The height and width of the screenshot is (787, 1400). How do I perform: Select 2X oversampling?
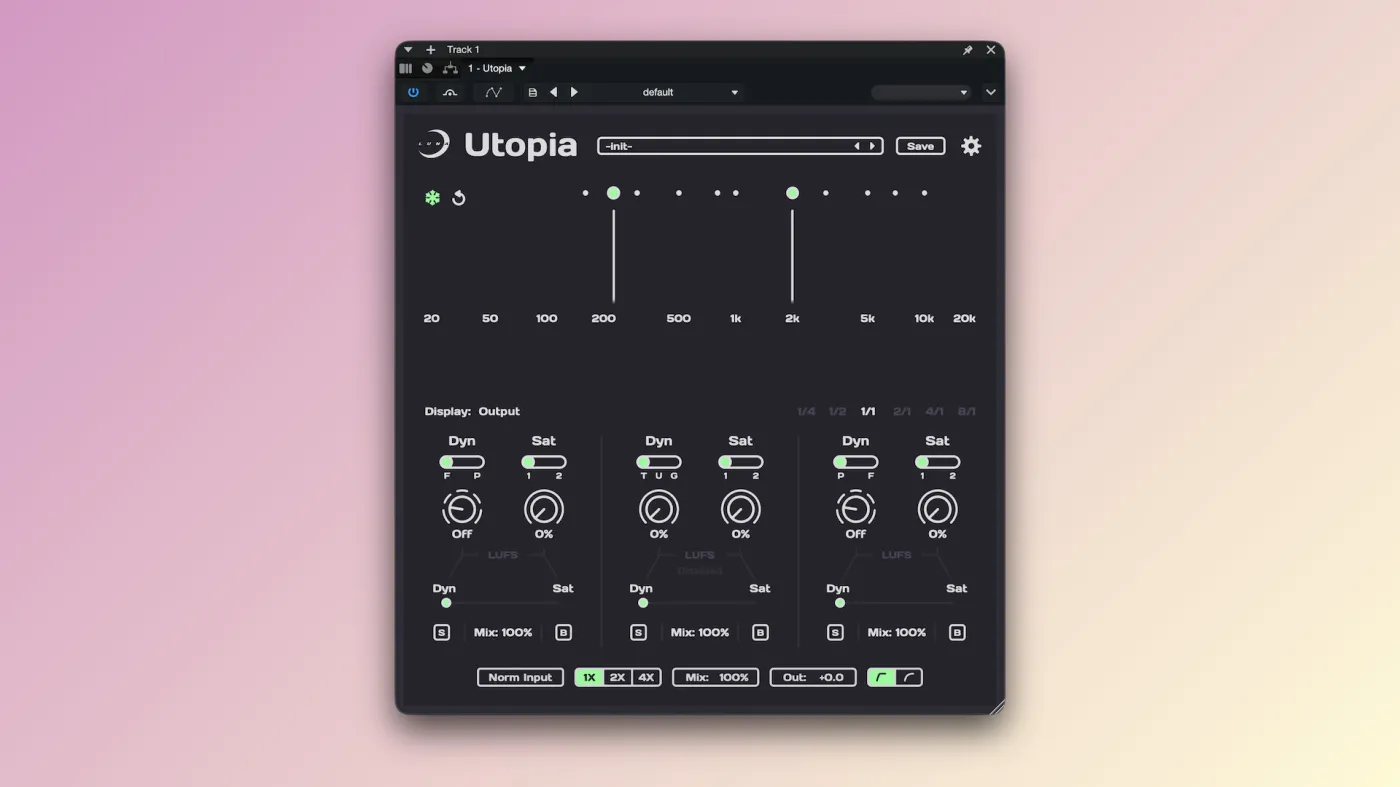click(618, 677)
